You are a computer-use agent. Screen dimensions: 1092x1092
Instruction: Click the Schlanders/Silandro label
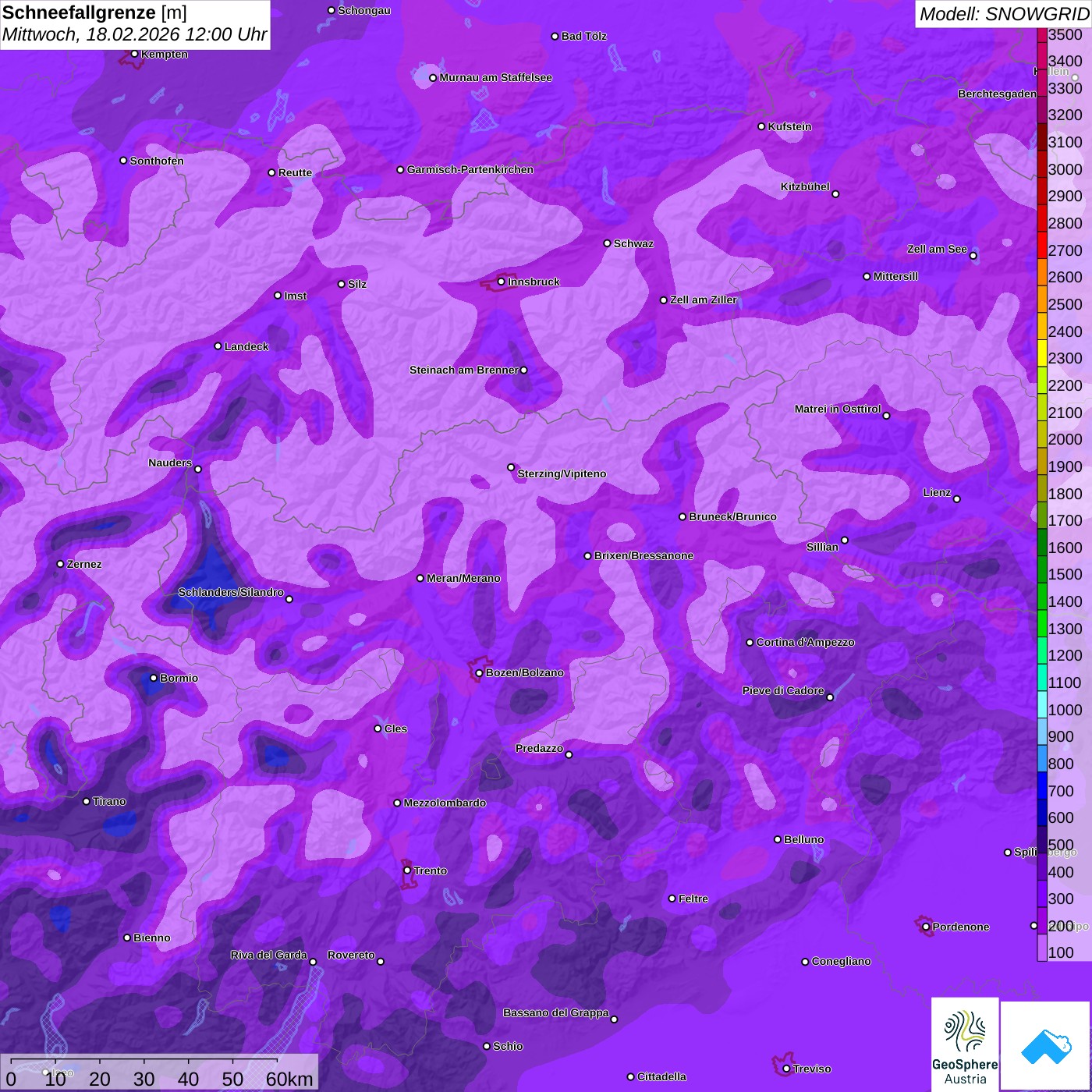231,592
